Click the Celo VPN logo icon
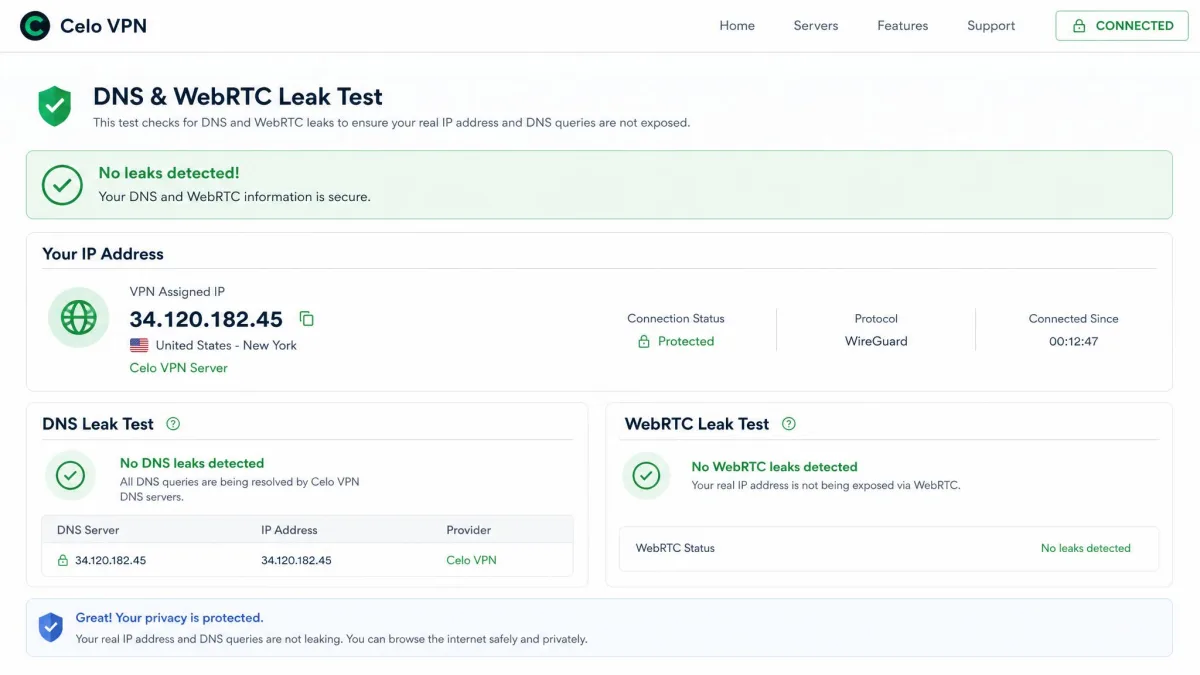Image resolution: width=1200 pixels, height=675 pixels. [x=35, y=26]
